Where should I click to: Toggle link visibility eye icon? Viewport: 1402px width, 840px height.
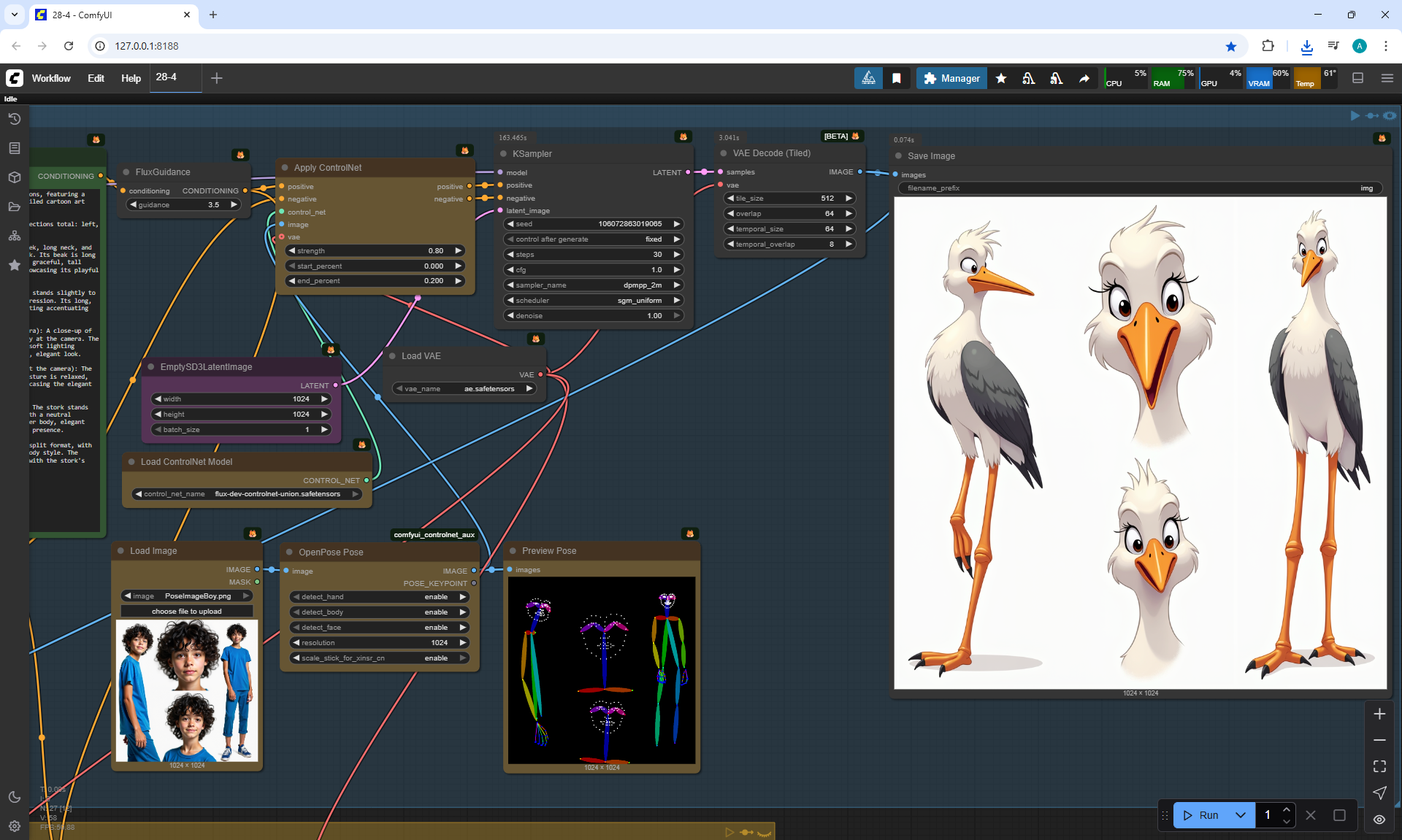(x=1379, y=819)
